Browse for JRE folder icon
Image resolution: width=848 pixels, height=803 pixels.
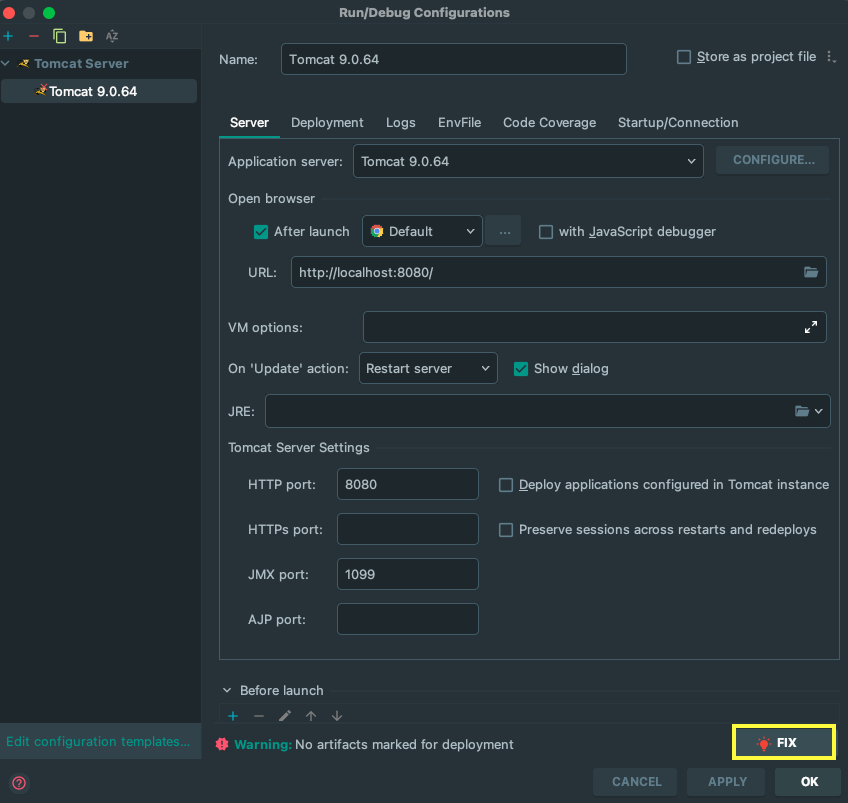tap(801, 412)
